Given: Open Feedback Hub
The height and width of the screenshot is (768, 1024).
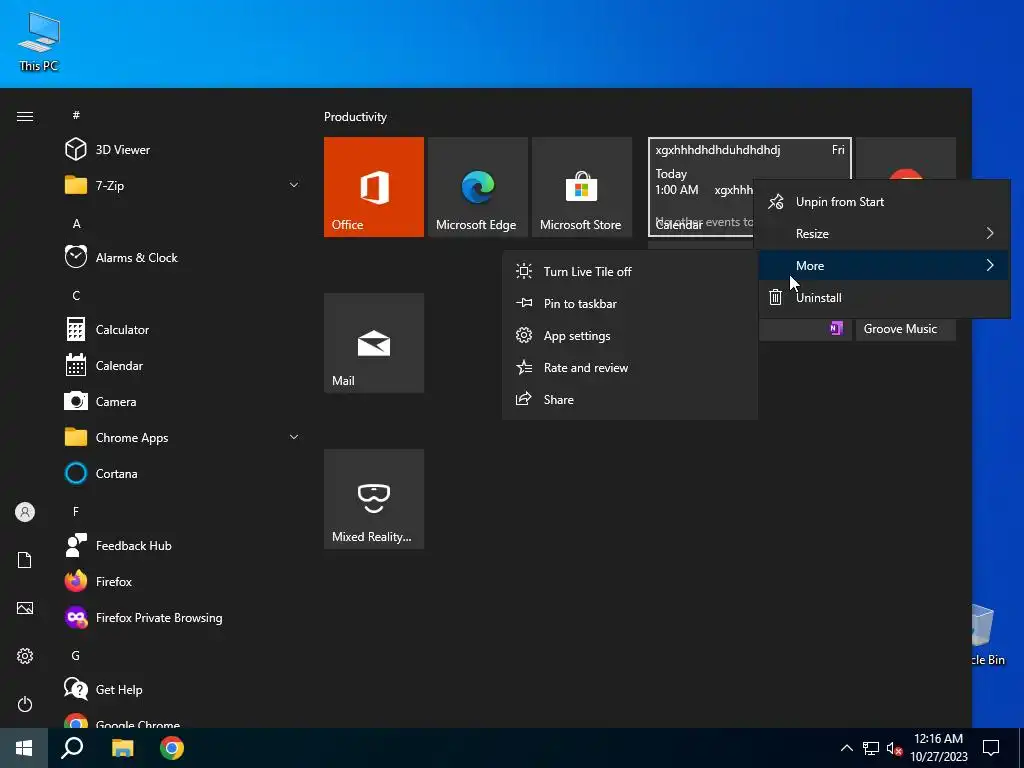Looking at the screenshot, I should coord(118,545).
